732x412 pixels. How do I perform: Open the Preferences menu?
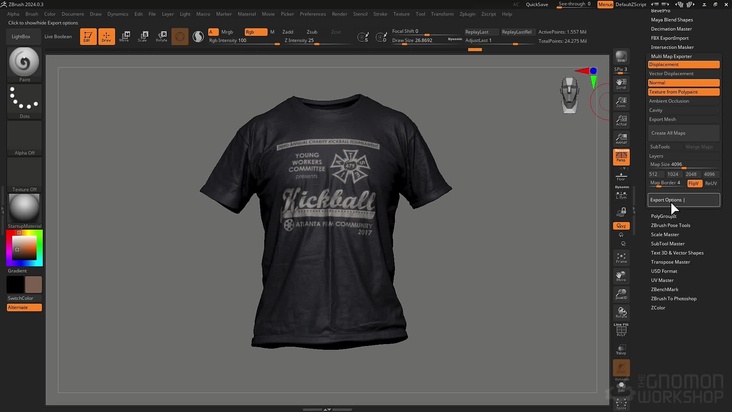[313, 14]
